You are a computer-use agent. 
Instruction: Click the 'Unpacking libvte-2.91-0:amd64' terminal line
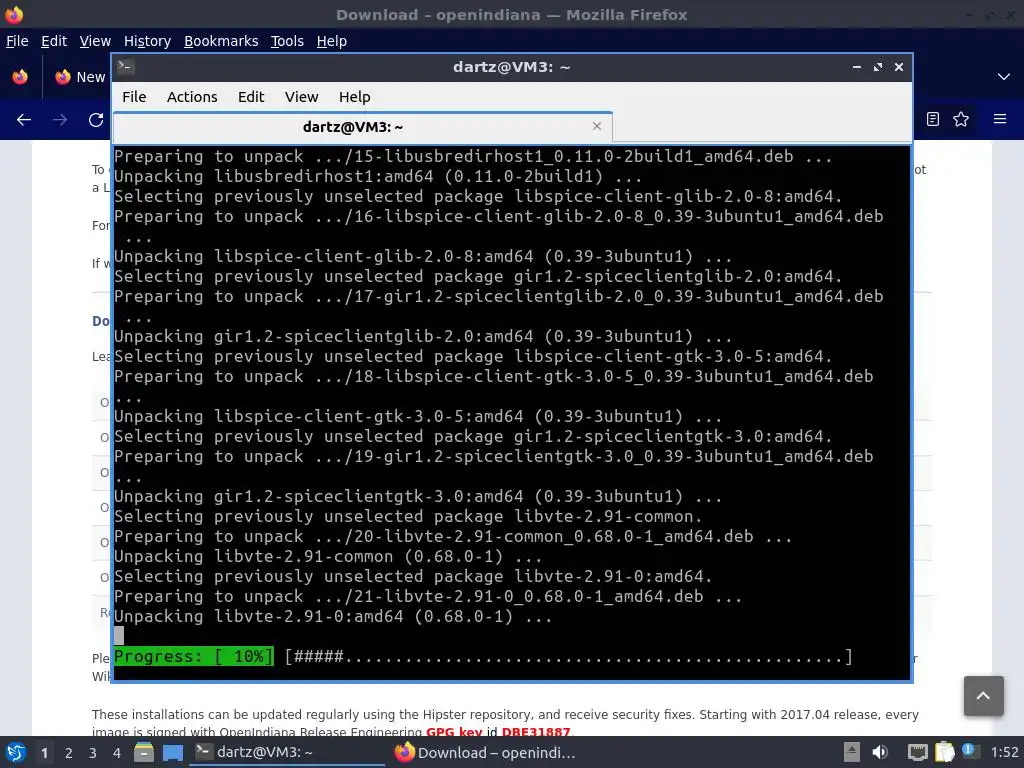click(x=333, y=616)
